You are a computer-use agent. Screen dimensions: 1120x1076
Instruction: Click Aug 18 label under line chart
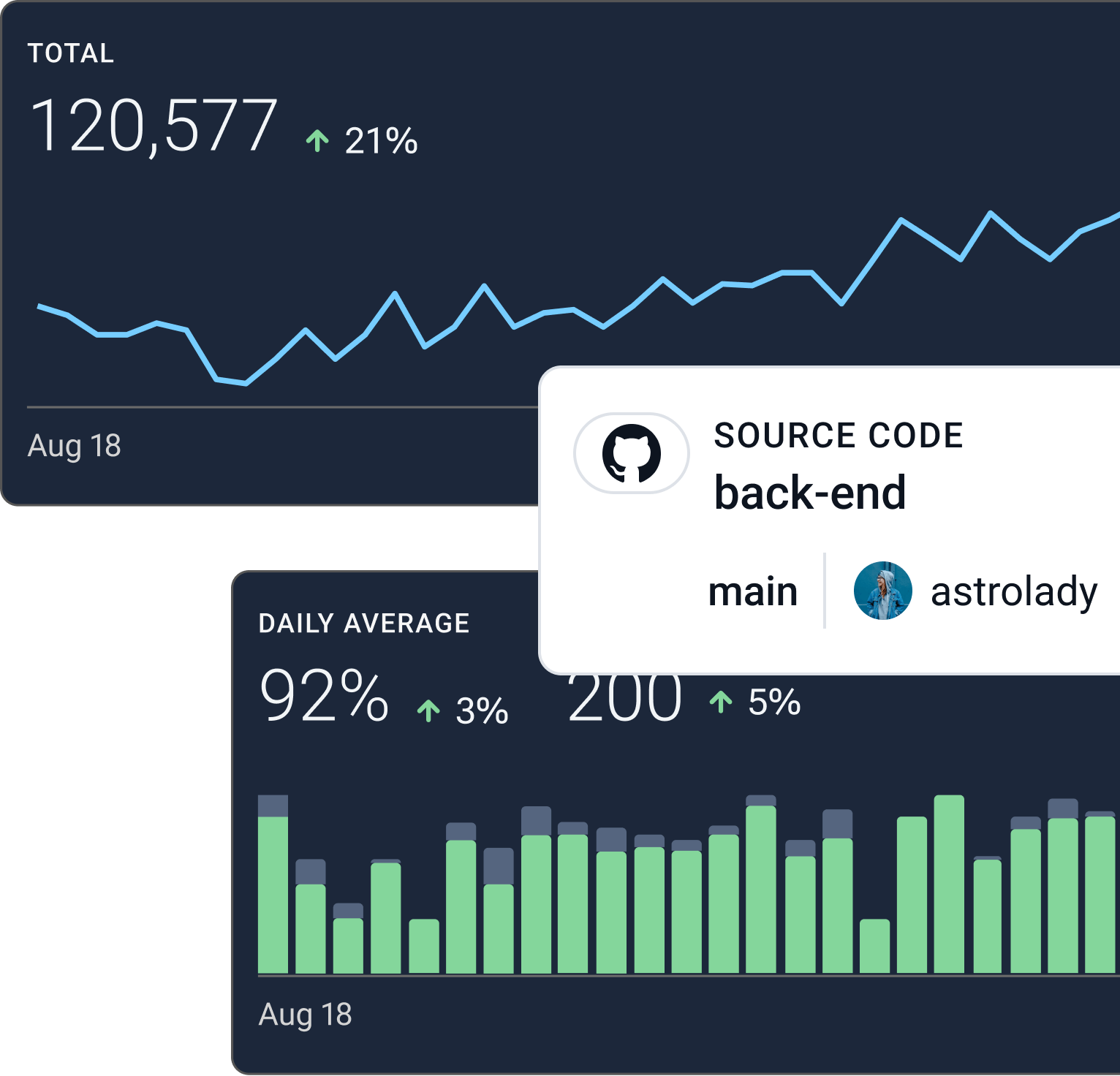pos(75,446)
